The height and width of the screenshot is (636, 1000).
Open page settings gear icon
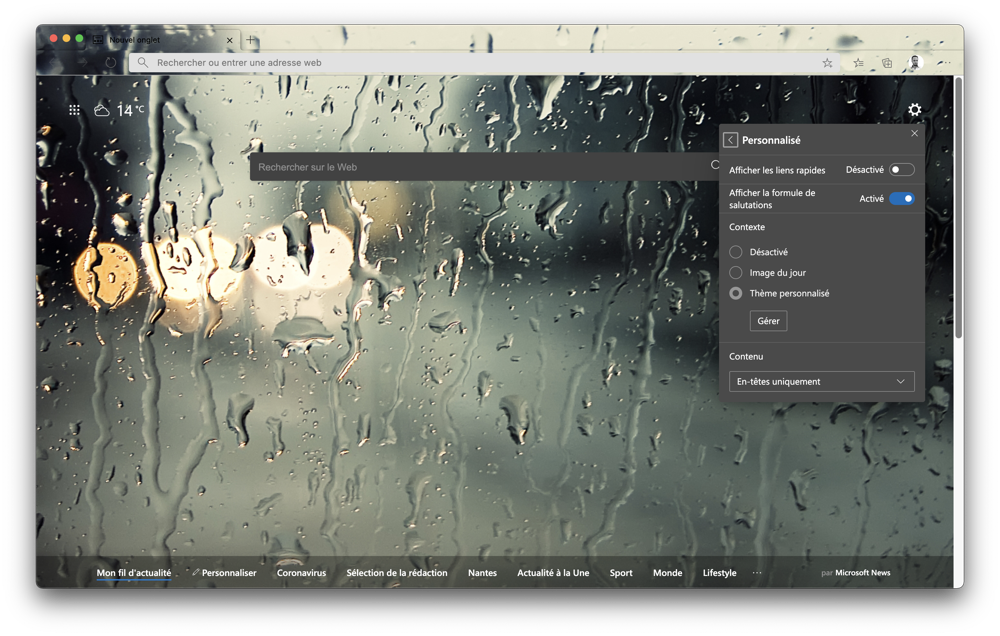914,110
